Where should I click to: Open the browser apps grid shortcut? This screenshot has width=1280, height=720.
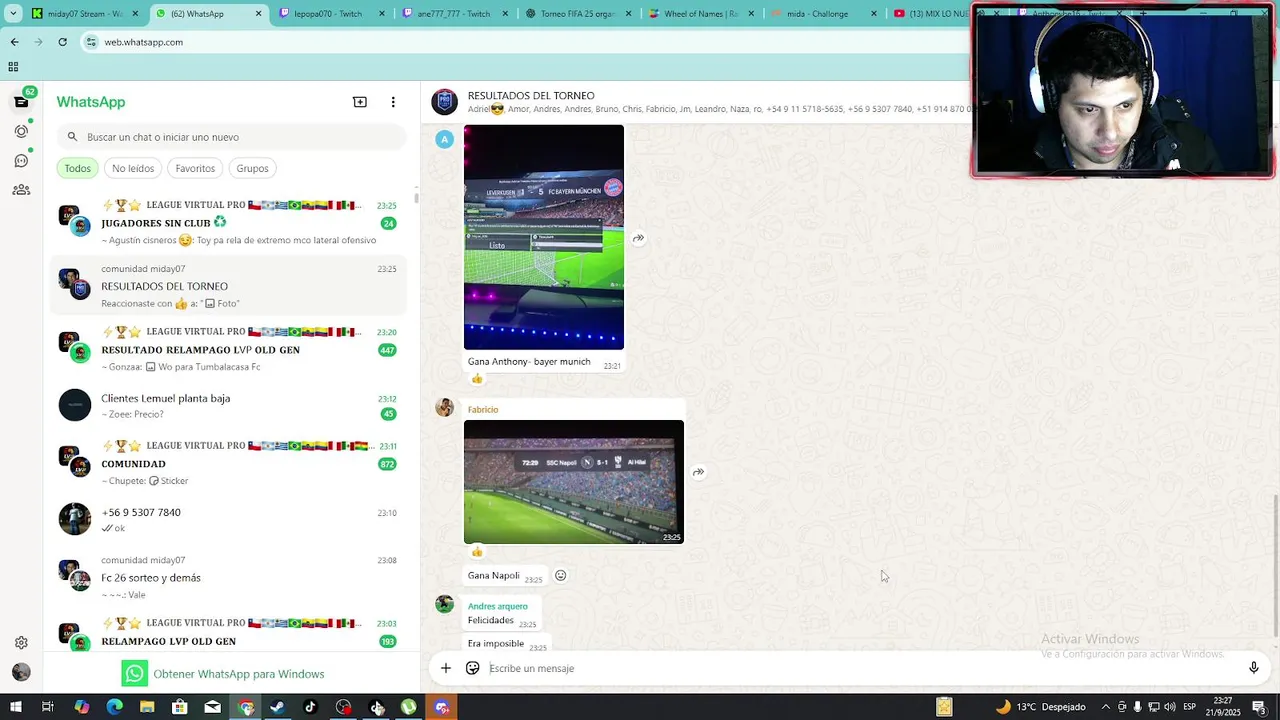(13, 67)
